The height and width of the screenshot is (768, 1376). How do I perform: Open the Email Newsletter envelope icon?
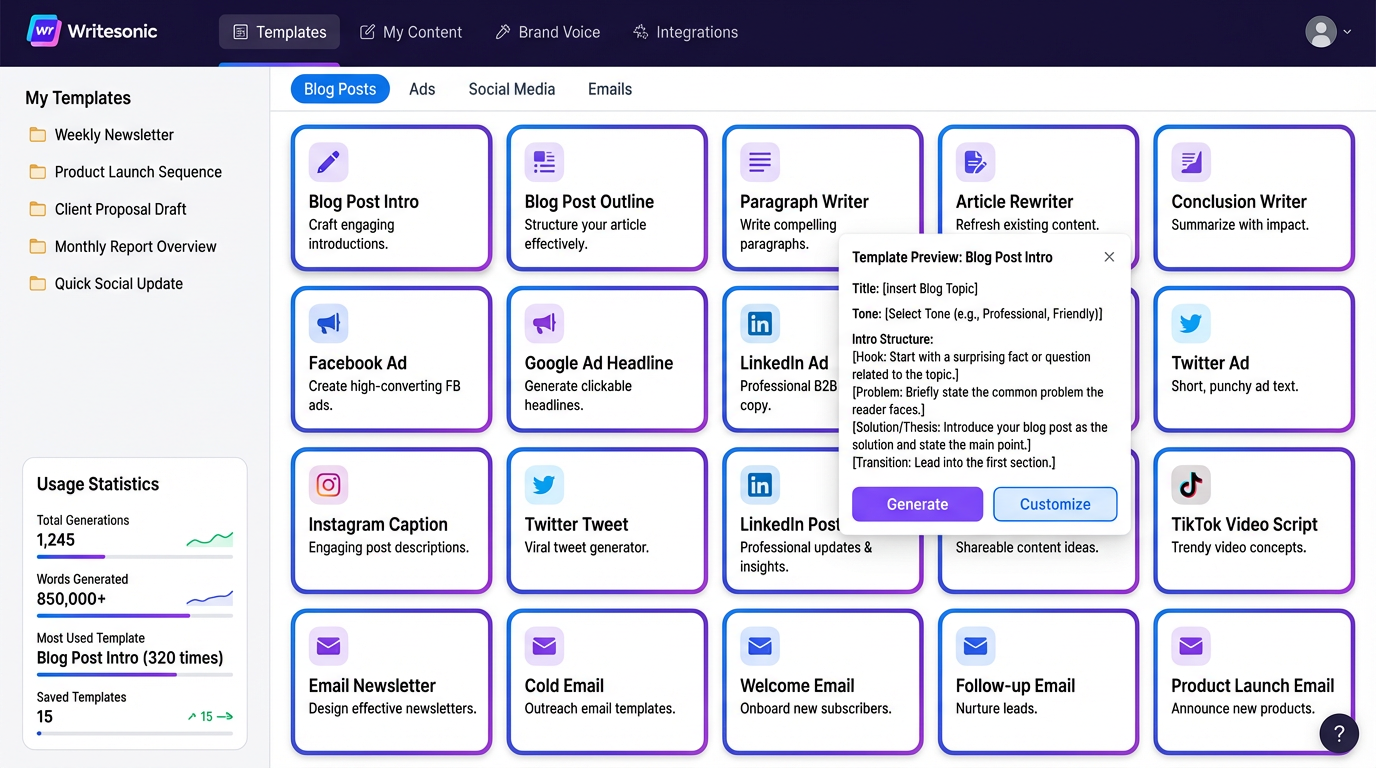pyautogui.click(x=328, y=646)
